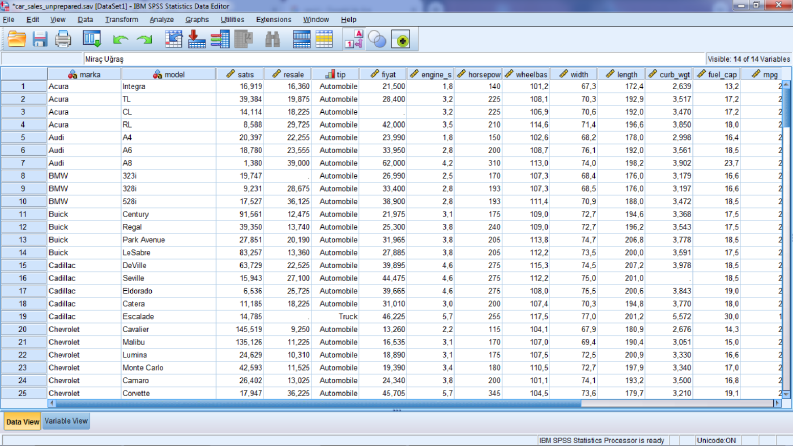Toggle the Value Labels icon

click(354, 39)
